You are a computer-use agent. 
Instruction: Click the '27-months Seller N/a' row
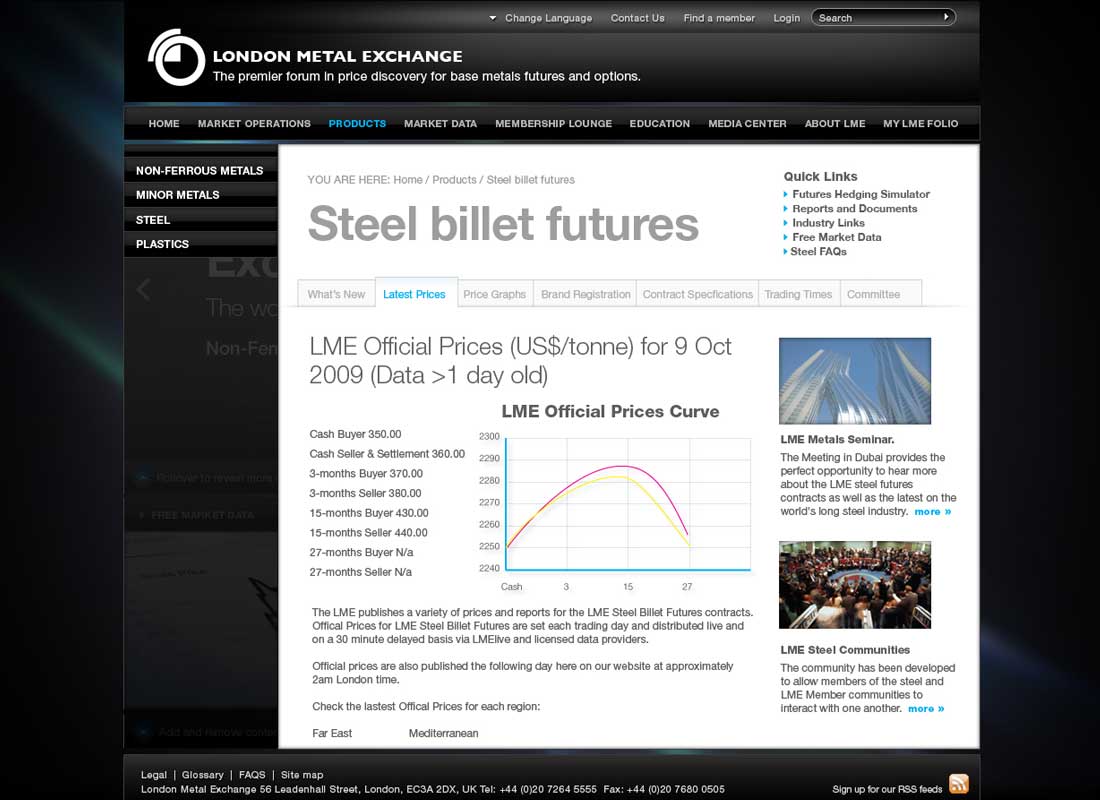pyautogui.click(x=361, y=572)
